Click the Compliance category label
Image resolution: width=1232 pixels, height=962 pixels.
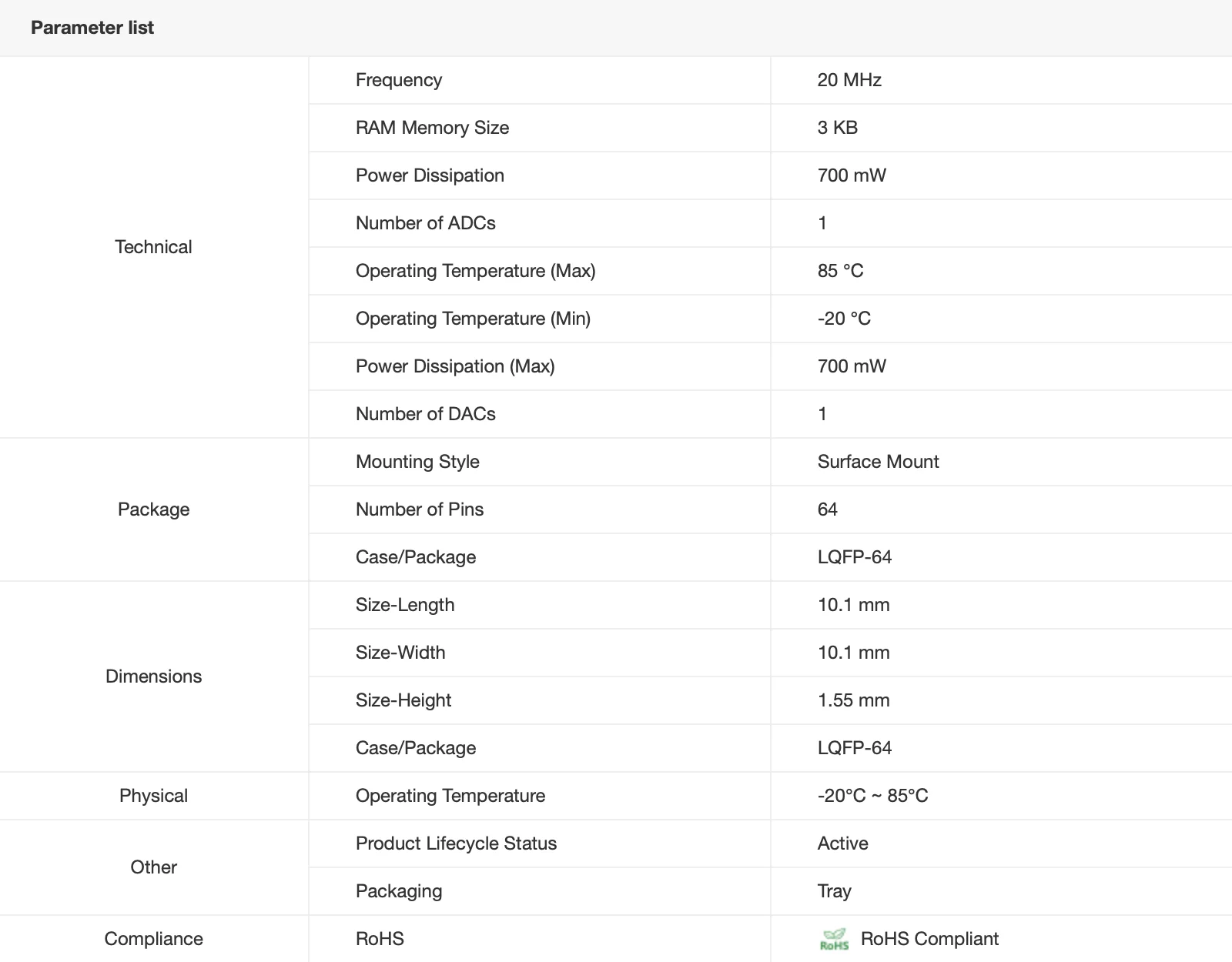click(x=153, y=939)
